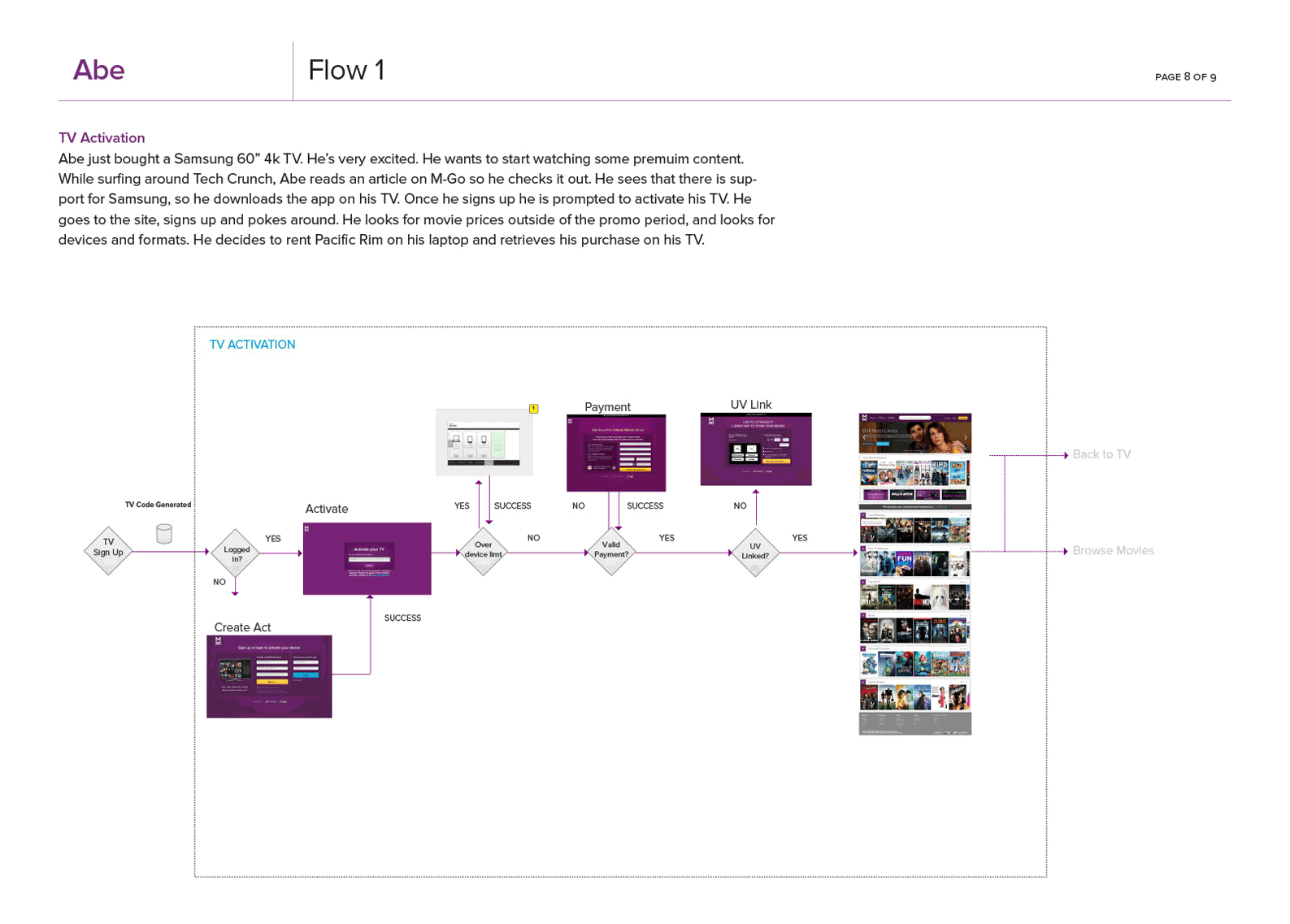Click the Back to TV label
1290x924 pixels.
pos(1101,454)
